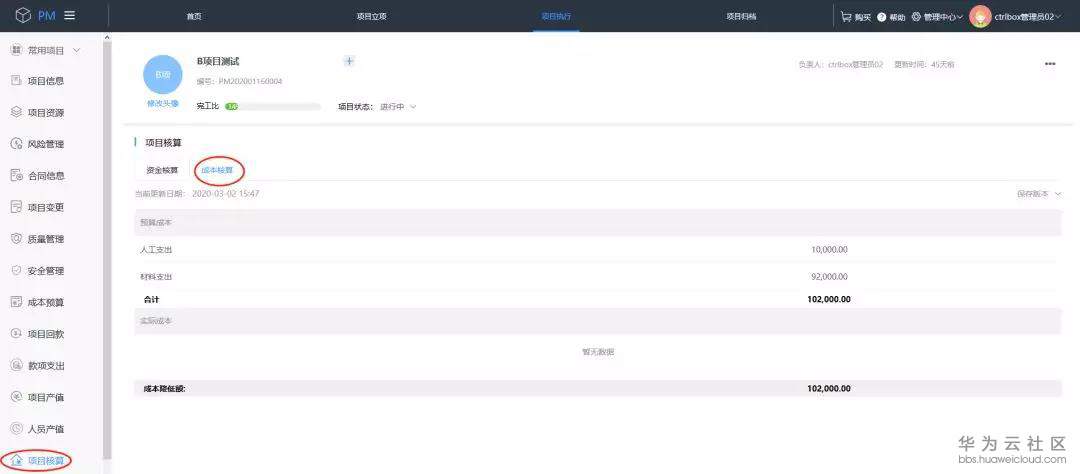The height and width of the screenshot is (474, 1080).
Task: Click the 管理中心 gear icon
Action: [916, 17]
